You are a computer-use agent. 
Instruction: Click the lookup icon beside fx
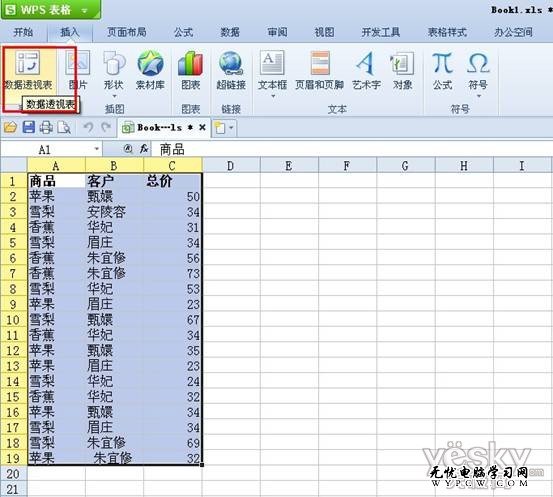[128, 149]
